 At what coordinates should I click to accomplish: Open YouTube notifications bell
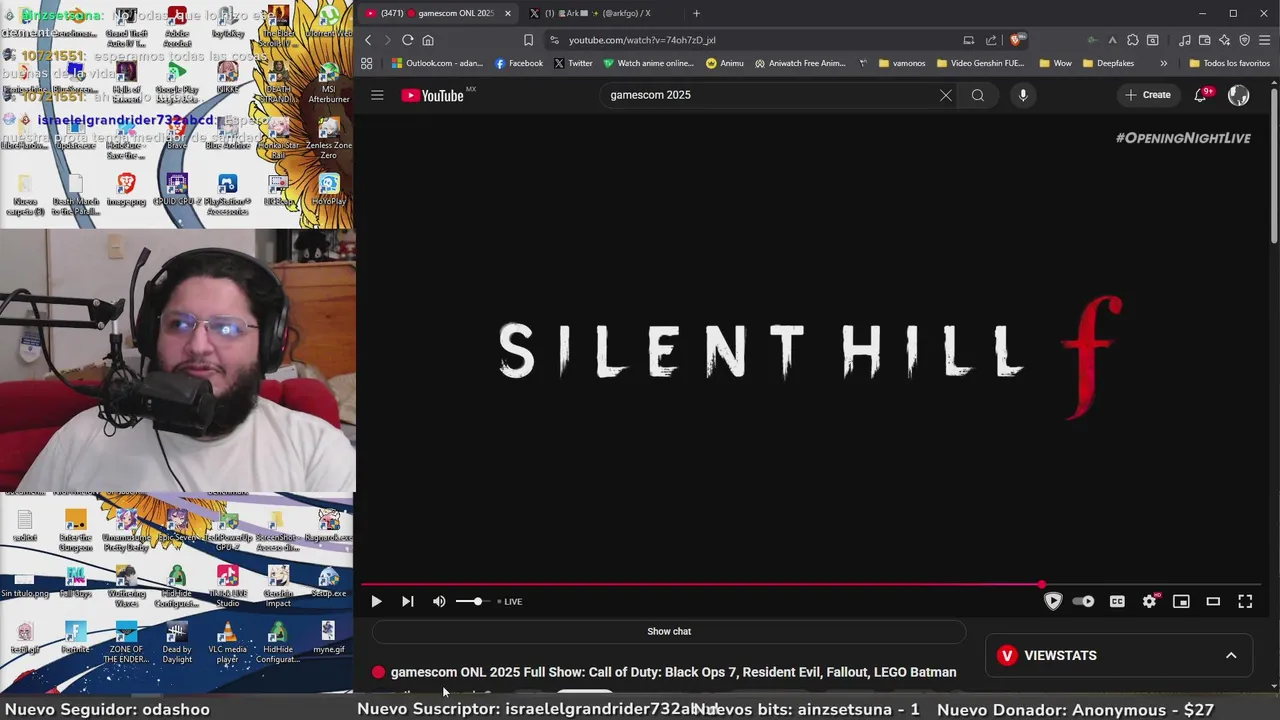pyautogui.click(x=1201, y=95)
